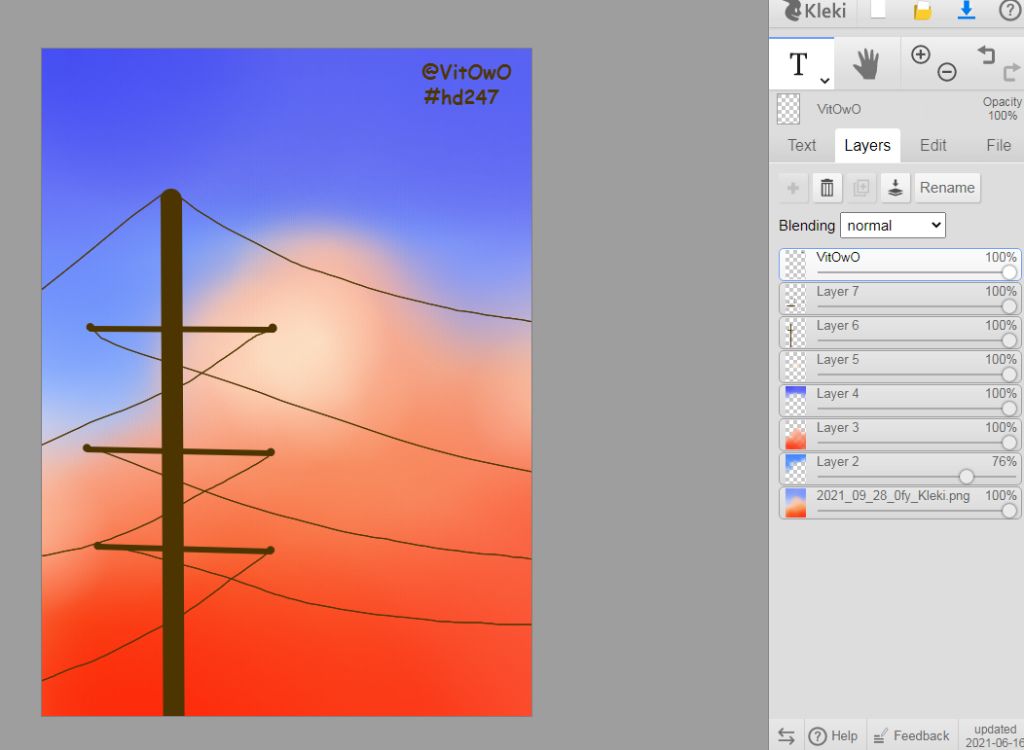This screenshot has height=750, width=1024.
Task: Click the @VitOwO text on canvas
Action: 466,72
